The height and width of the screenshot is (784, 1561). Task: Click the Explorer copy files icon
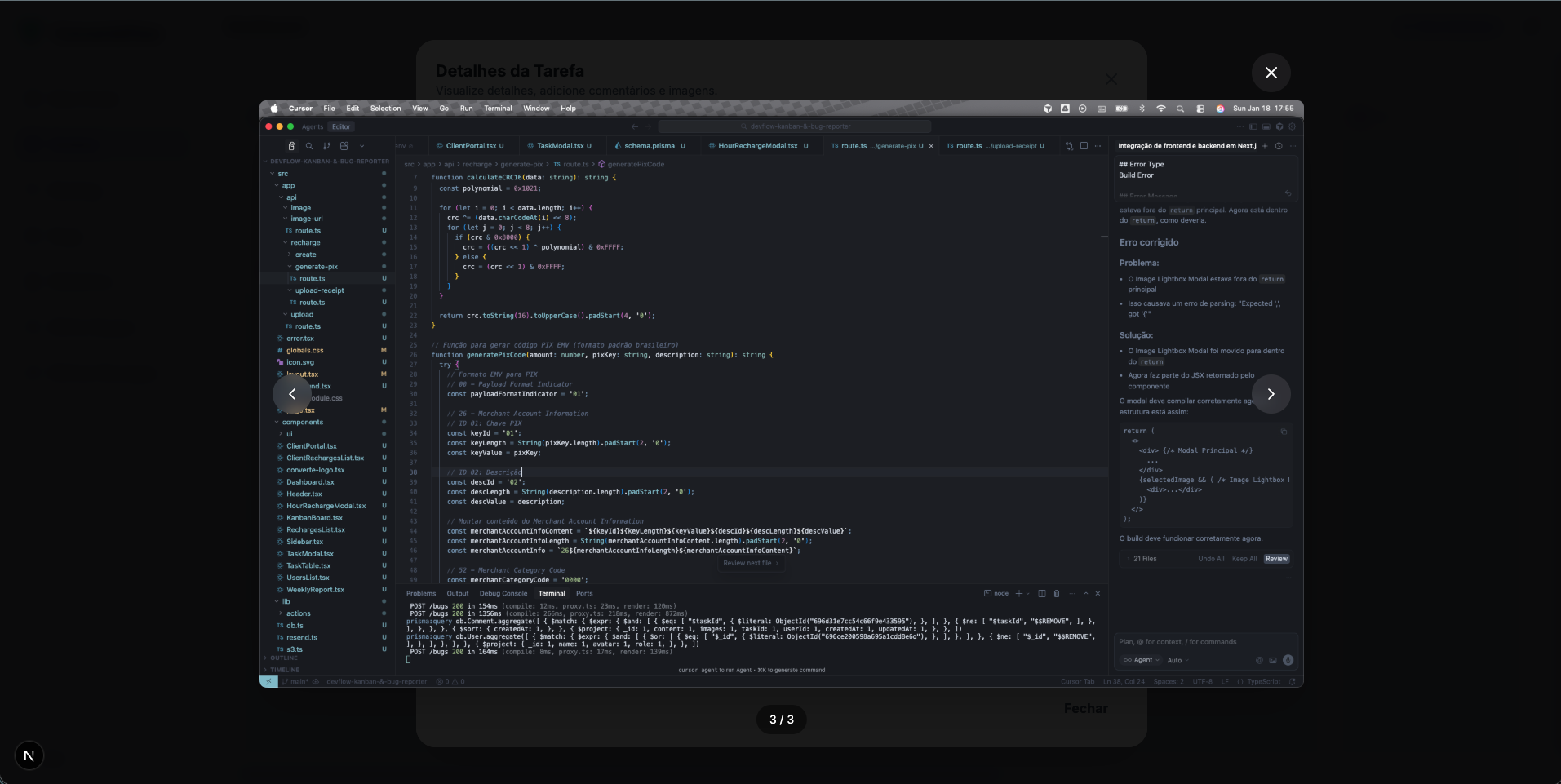pos(292,146)
